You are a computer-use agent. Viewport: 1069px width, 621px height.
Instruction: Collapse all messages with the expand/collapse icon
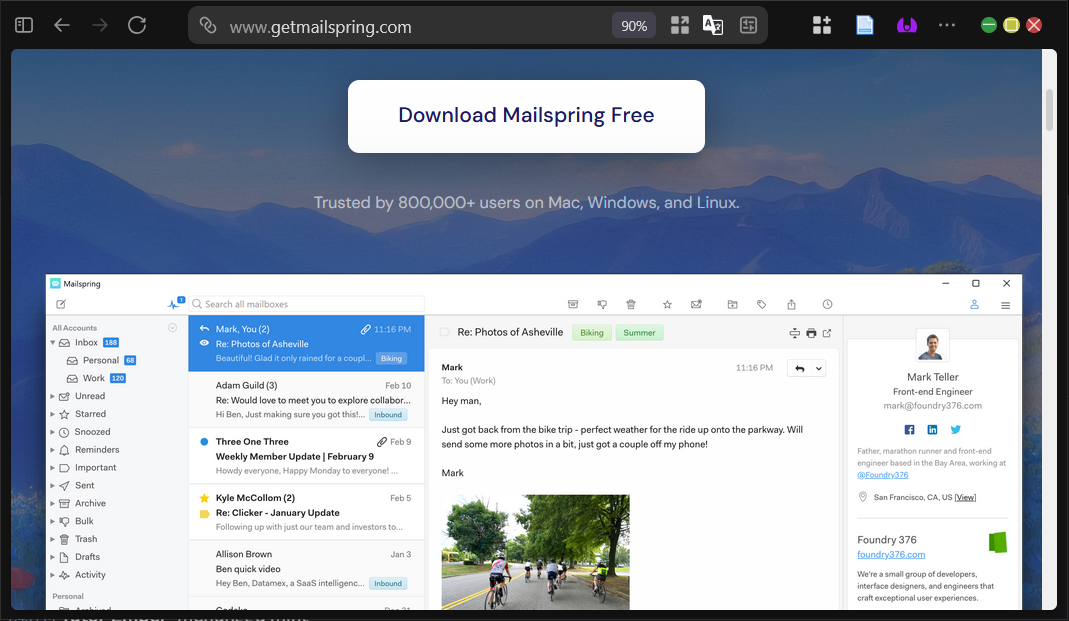[794, 333]
